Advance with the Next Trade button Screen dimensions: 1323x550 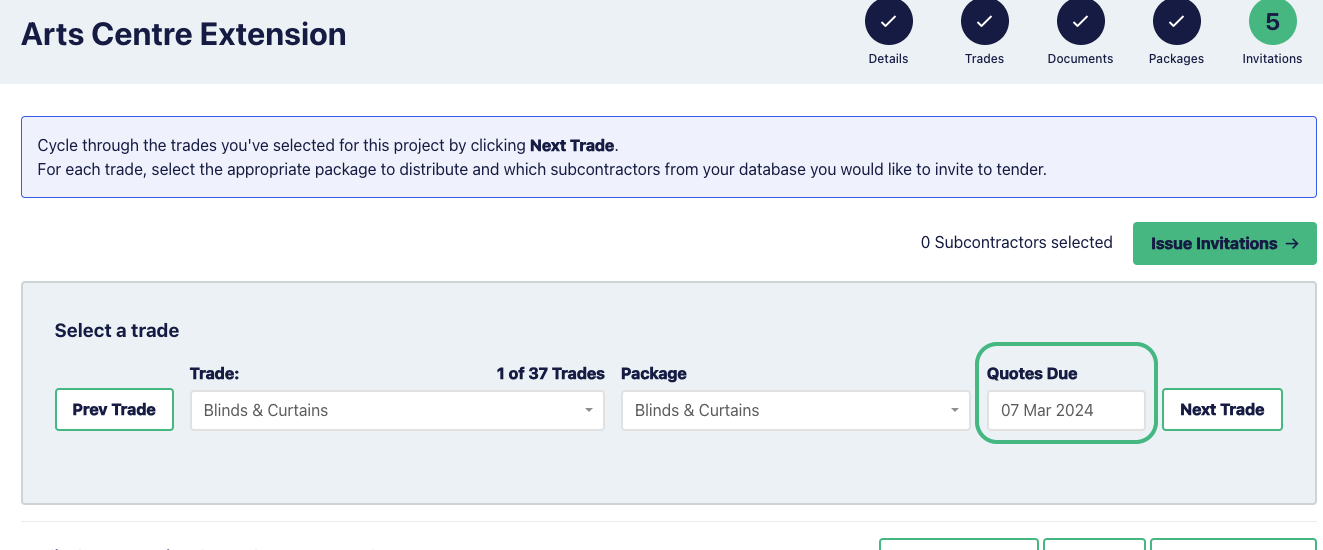[1222, 410]
